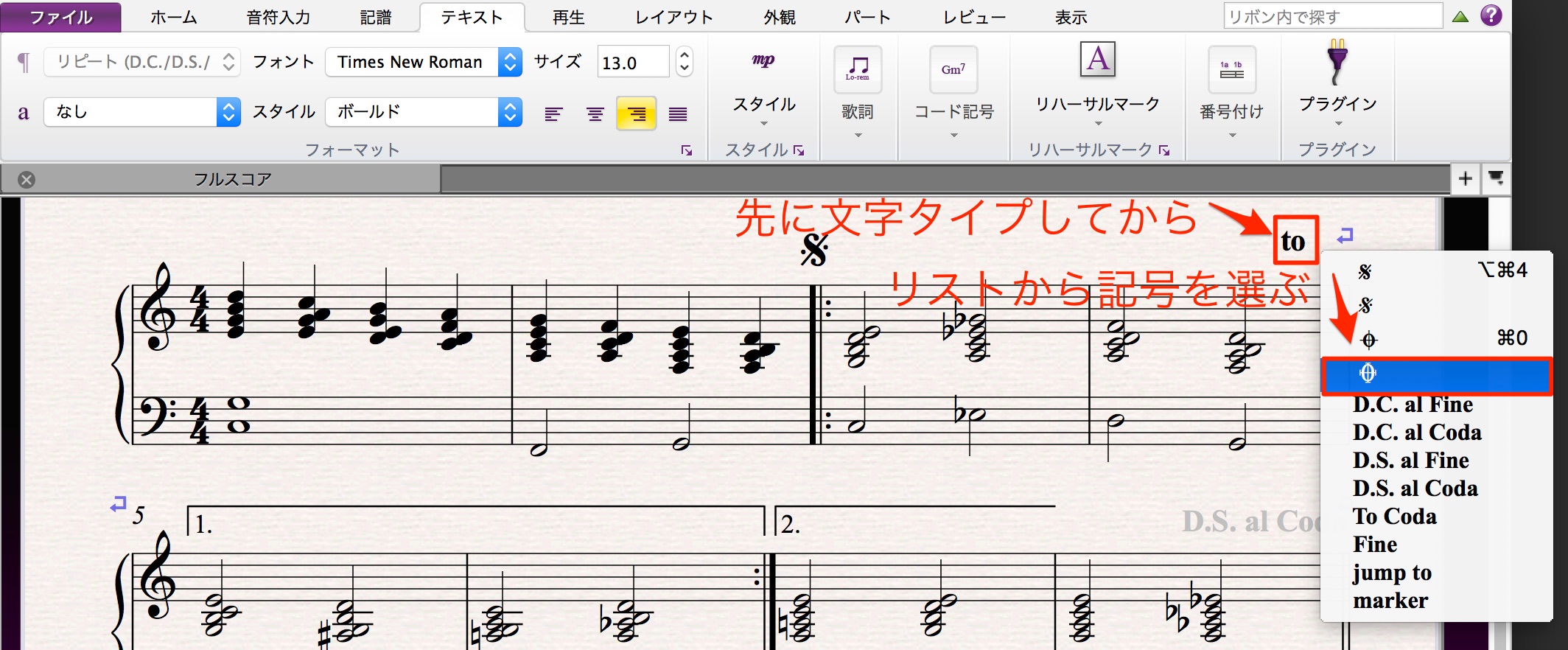Expand the ボールド style dropdown
The width and height of the screenshot is (1568, 650).
pos(424,112)
